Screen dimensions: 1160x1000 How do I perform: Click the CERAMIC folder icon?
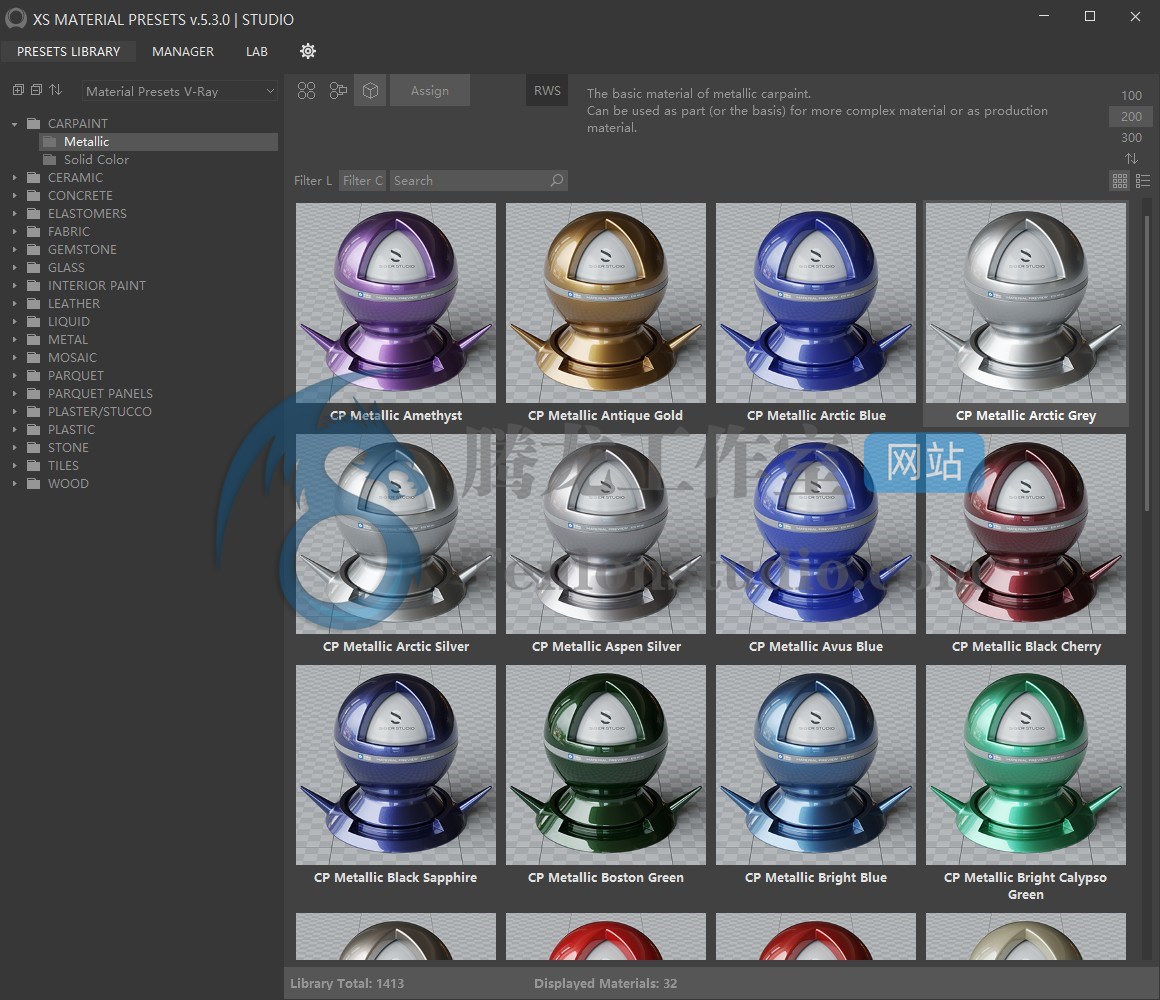click(x=33, y=178)
